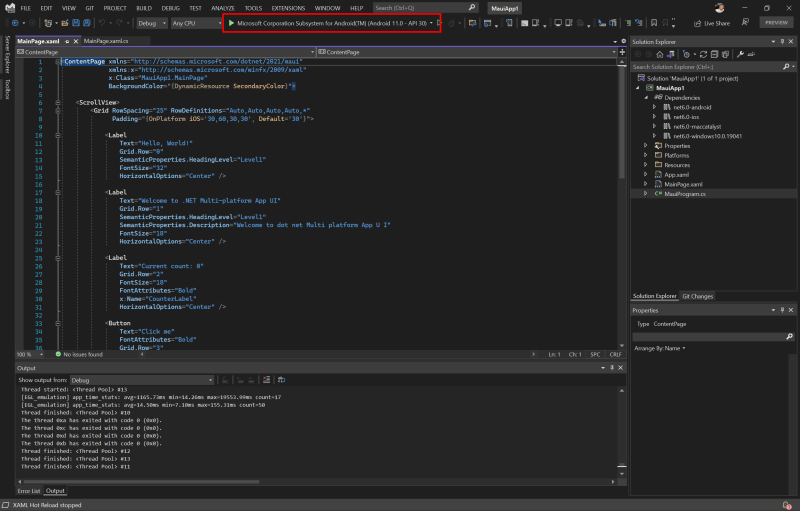Open the EXTENSIONS menu
Screen dimensions: 800x511
click(x=288, y=8)
